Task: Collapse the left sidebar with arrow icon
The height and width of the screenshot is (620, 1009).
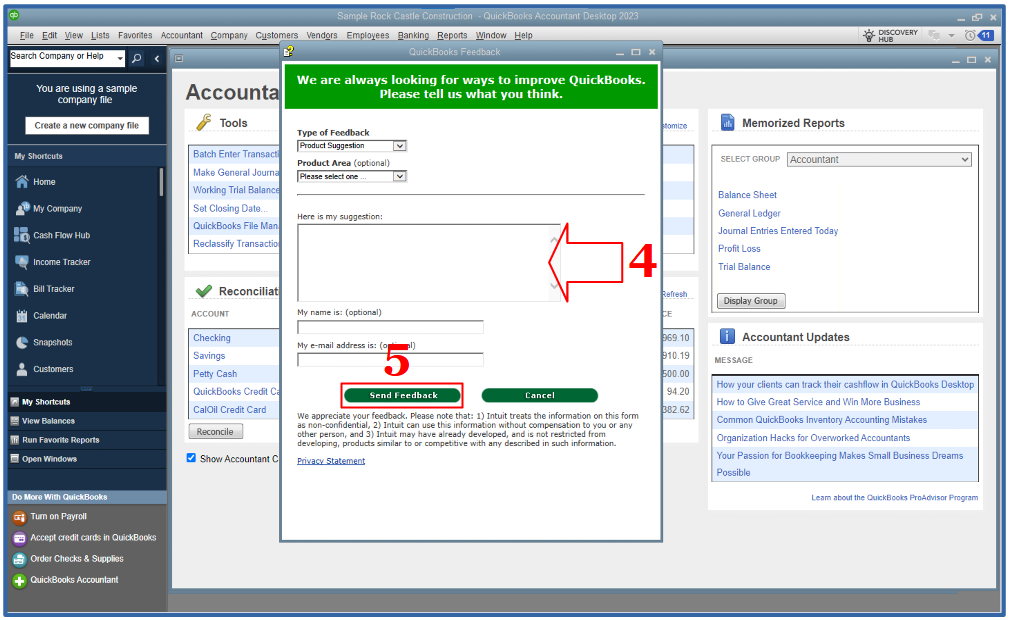Action: (x=156, y=59)
